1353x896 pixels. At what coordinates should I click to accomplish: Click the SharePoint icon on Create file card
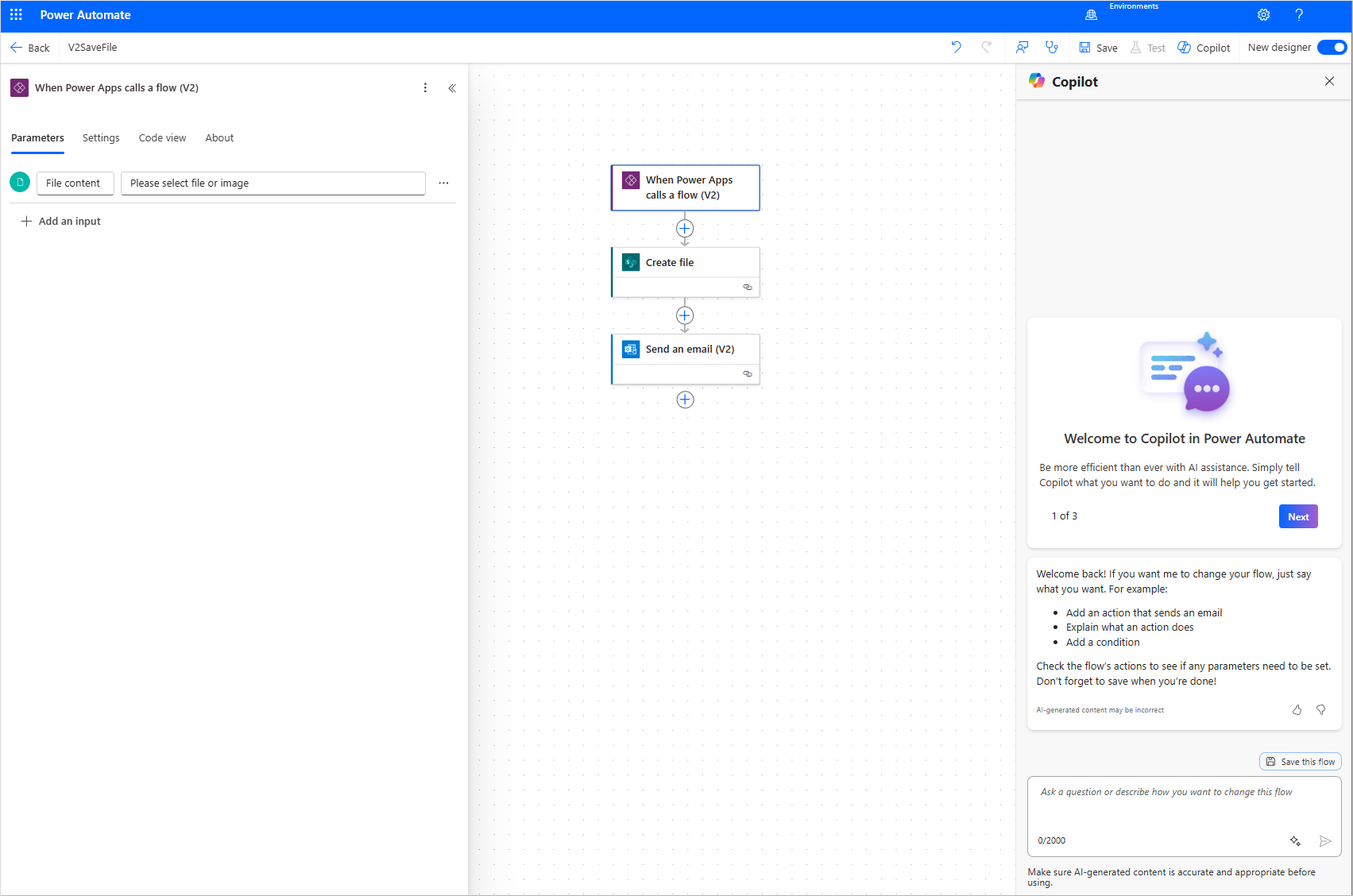click(x=631, y=263)
